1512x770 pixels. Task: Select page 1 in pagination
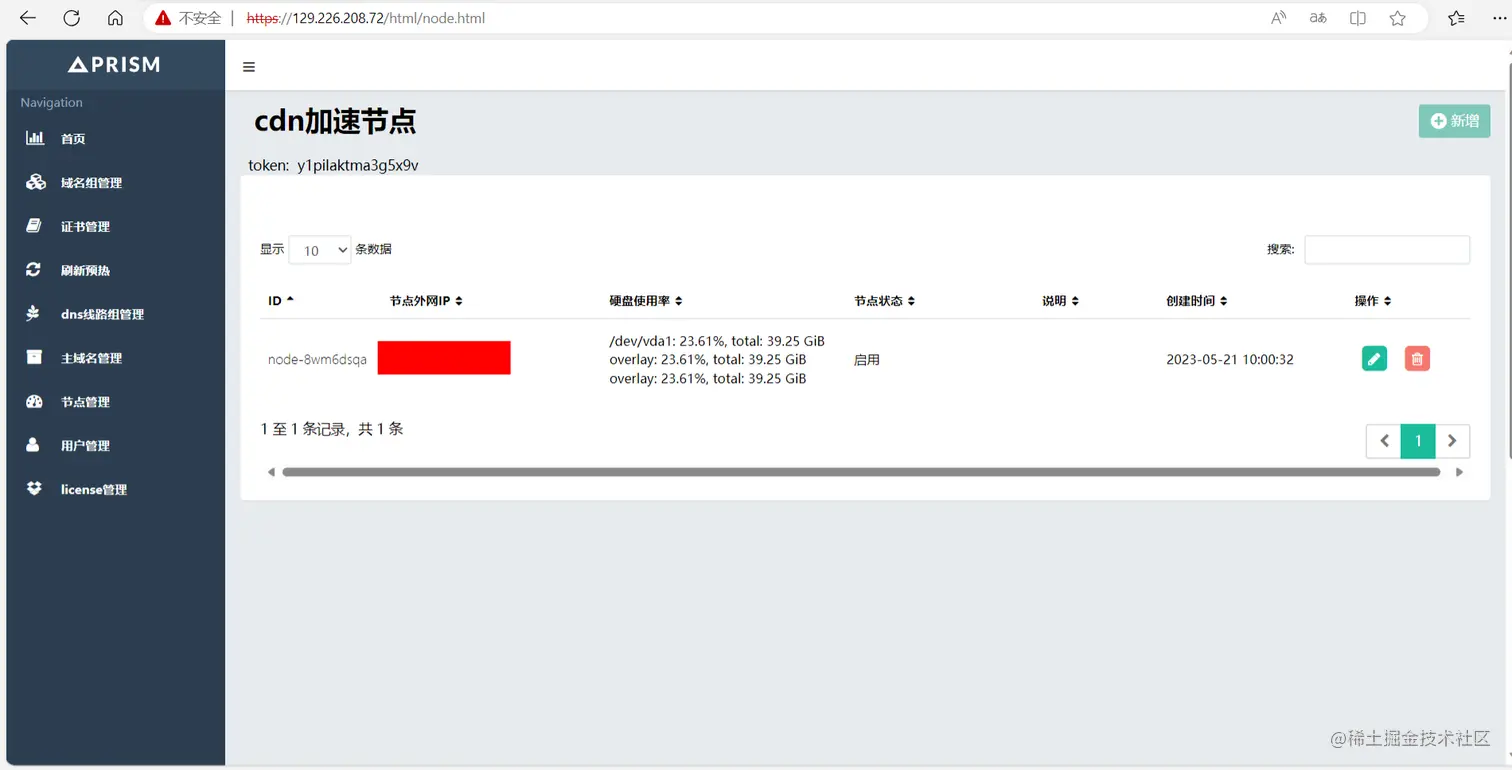pyautogui.click(x=1418, y=441)
